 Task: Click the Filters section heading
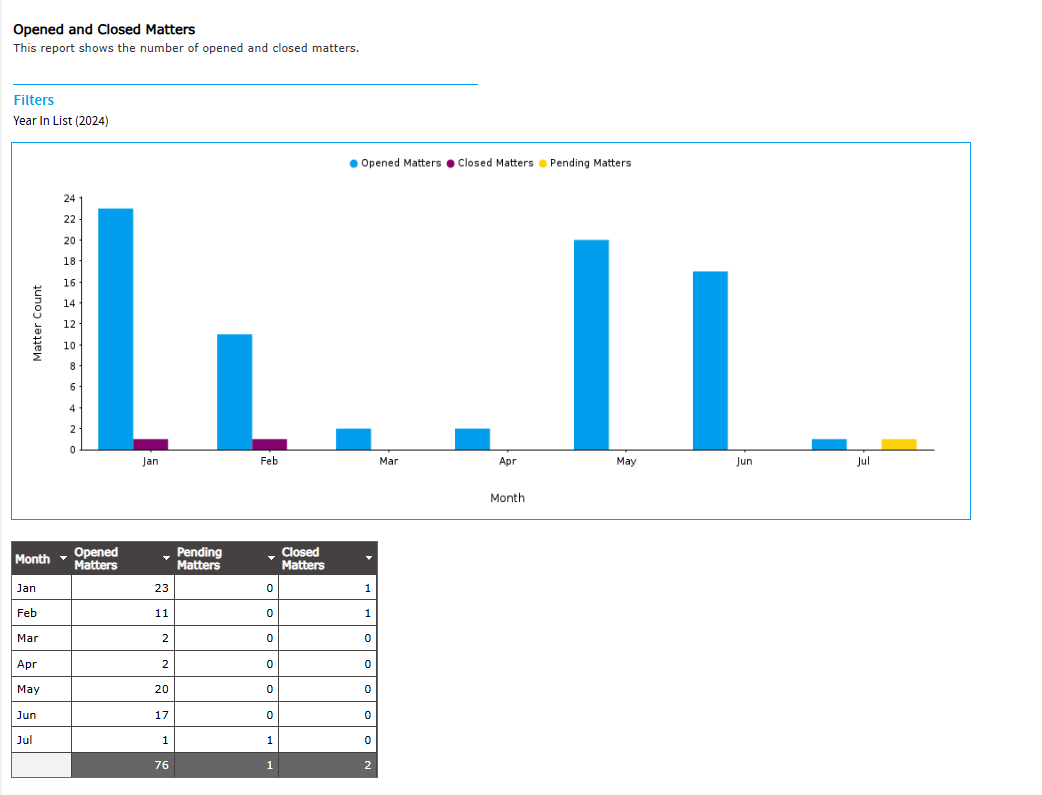[x=34, y=100]
